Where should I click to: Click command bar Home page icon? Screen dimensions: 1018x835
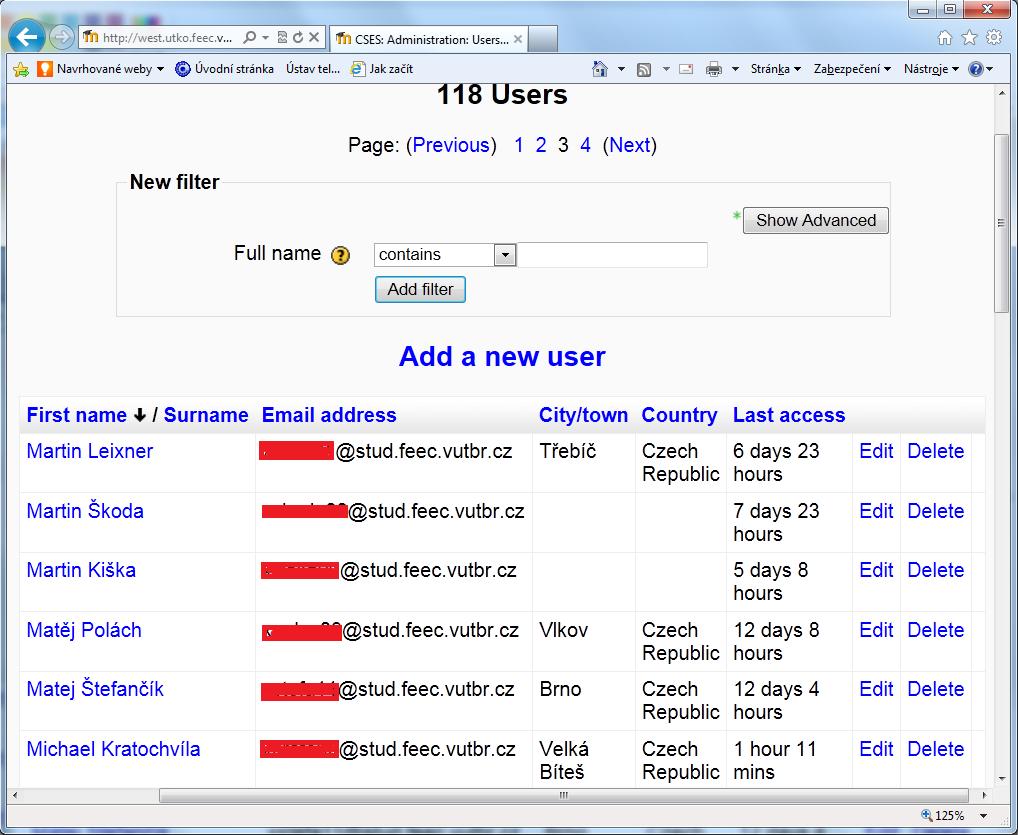pos(600,69)
